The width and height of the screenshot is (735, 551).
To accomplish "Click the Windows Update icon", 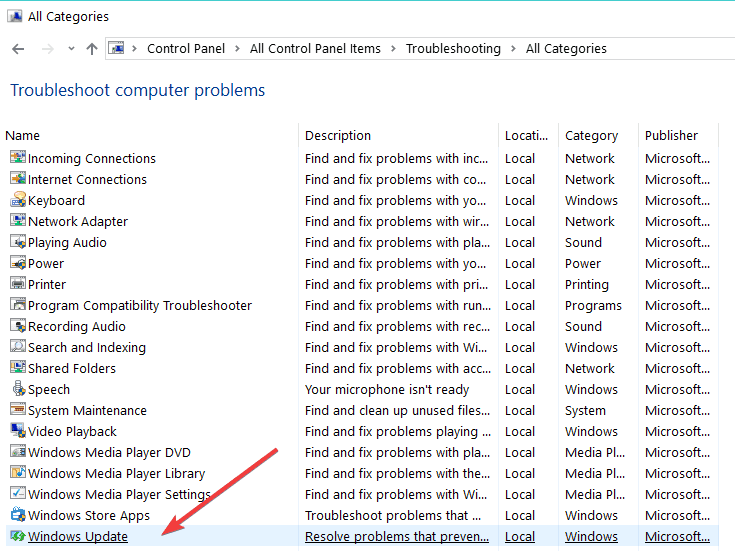I will pyautogui.click(x=18, y=536).
